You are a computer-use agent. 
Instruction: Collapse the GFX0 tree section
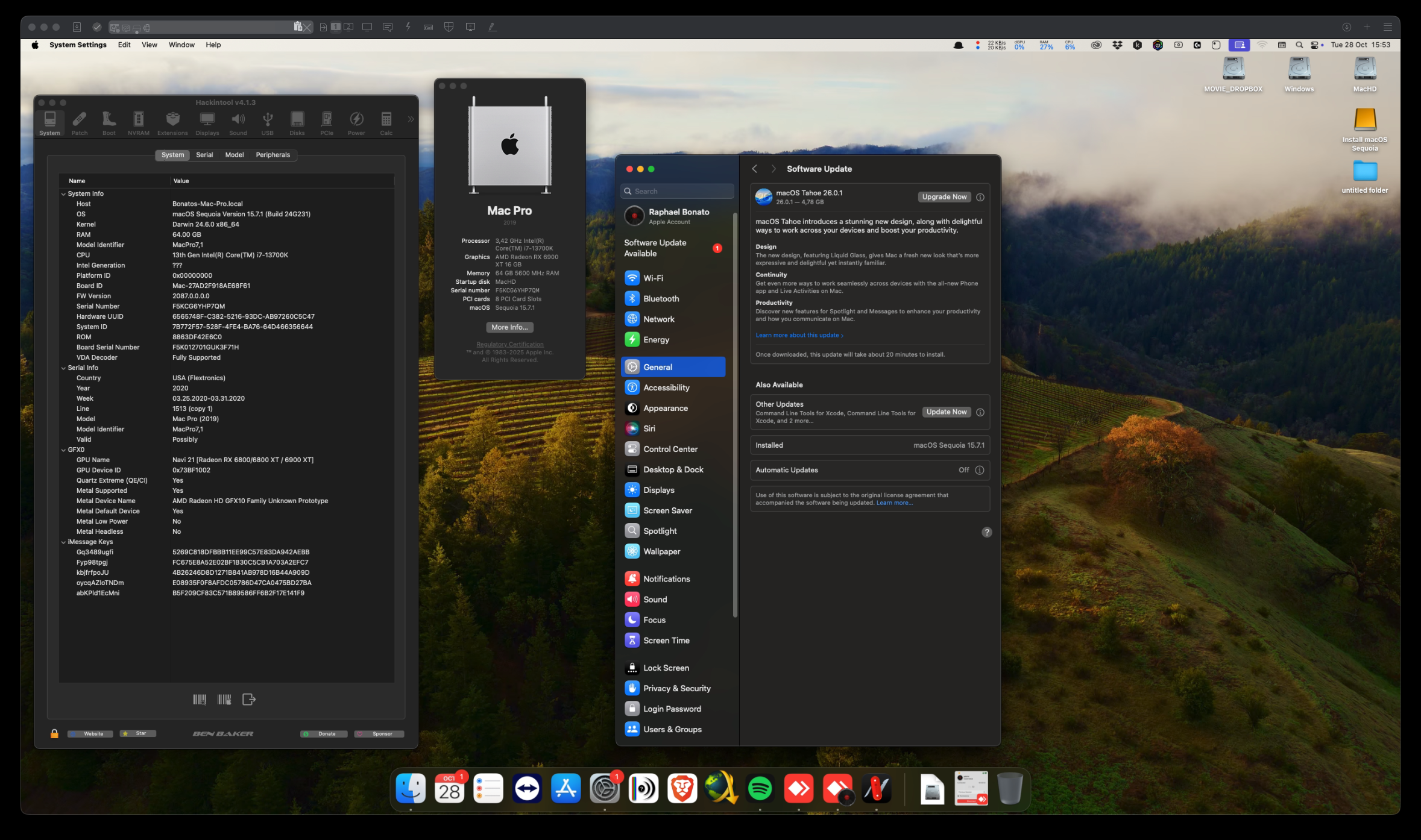coord(63,450)
